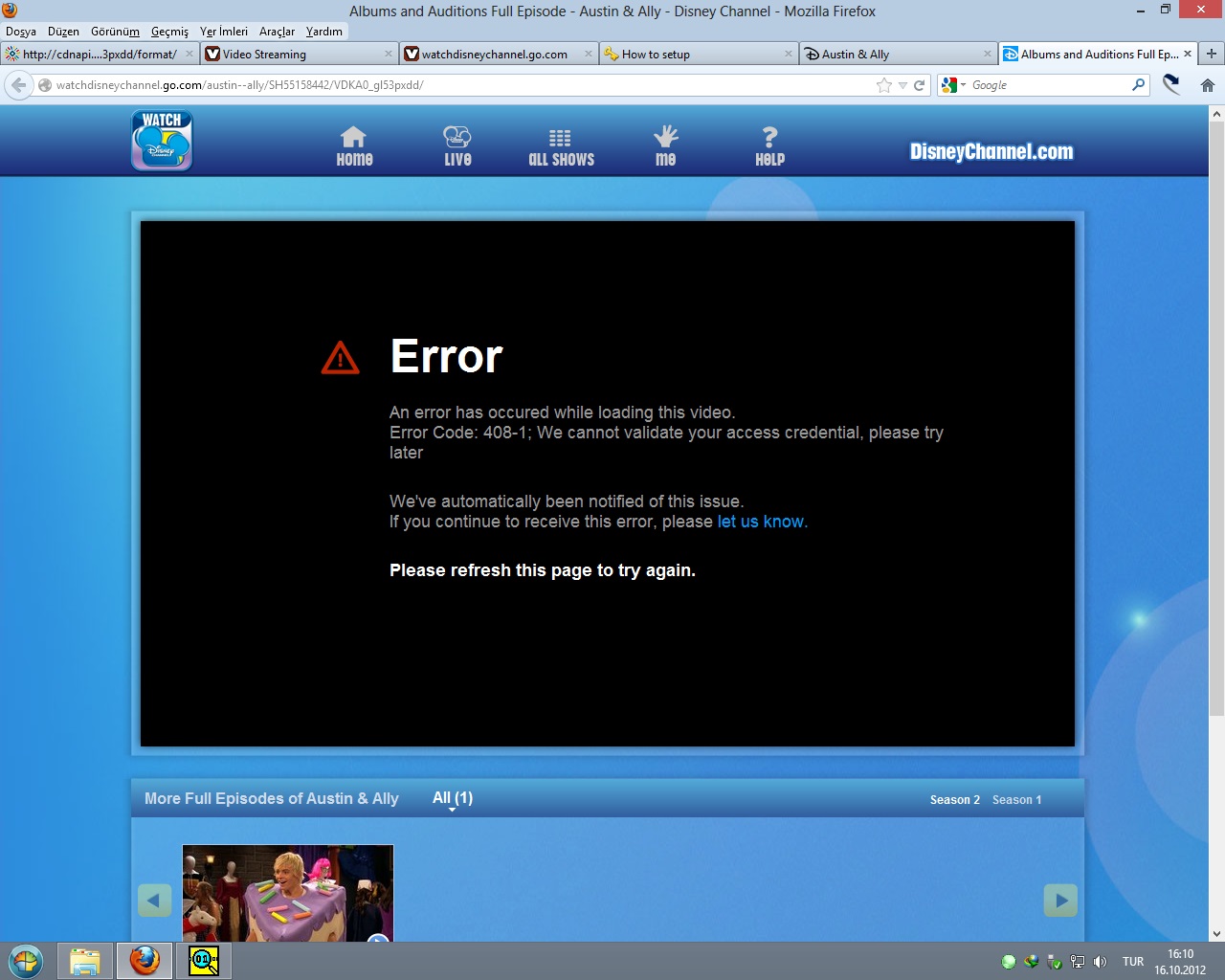Close the cdnapi format tab
The height and width of the screenshot is (980, 1225).
pos(189,55)
